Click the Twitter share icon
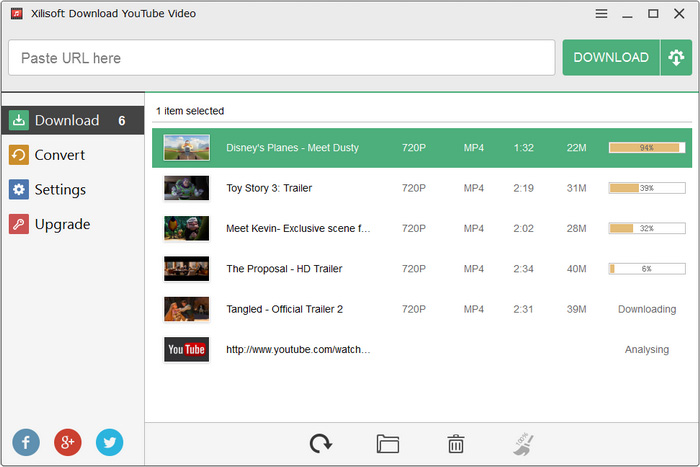 pos(110,442)
